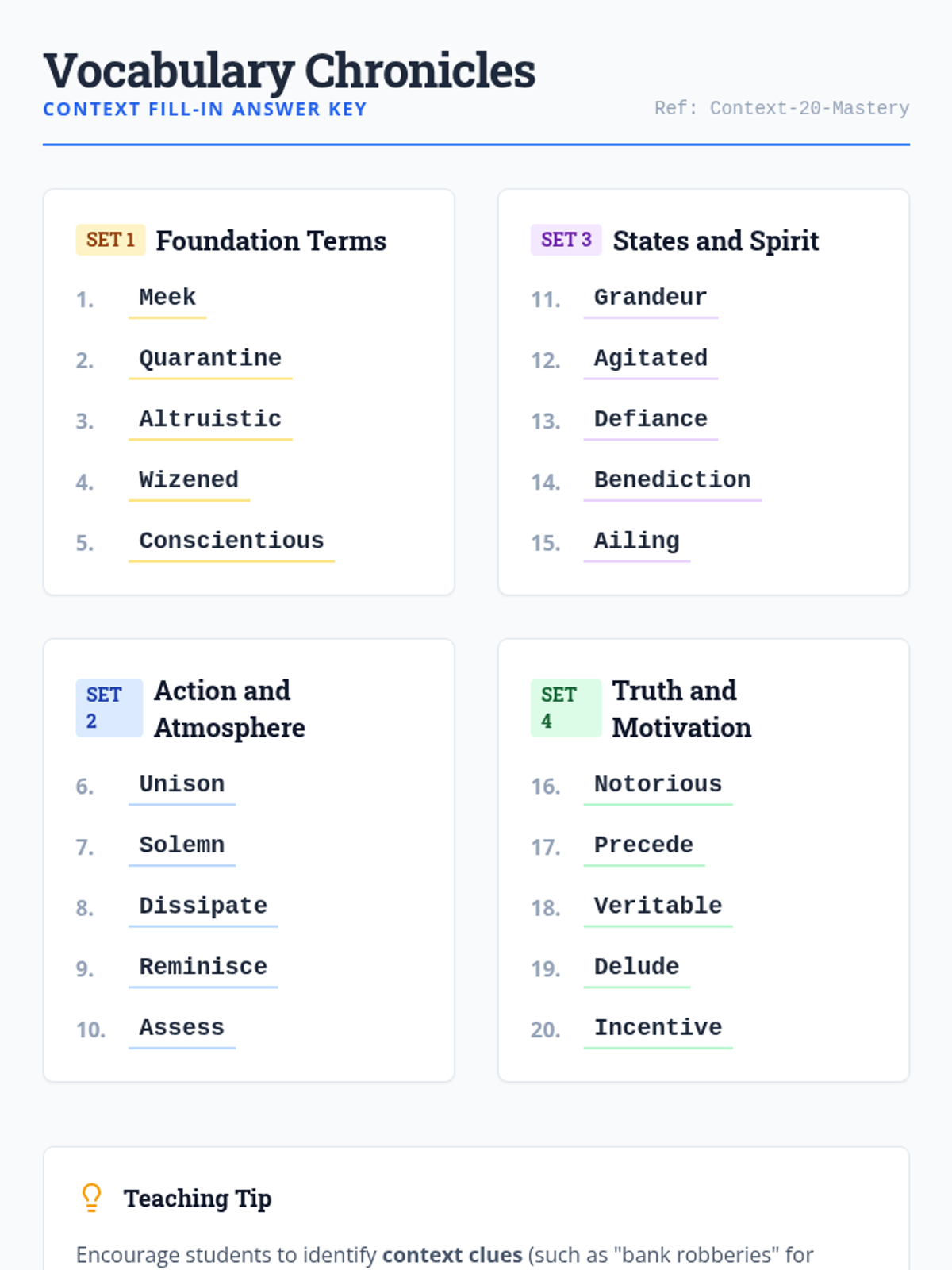Click the answer word Veritable

[658, 906]
